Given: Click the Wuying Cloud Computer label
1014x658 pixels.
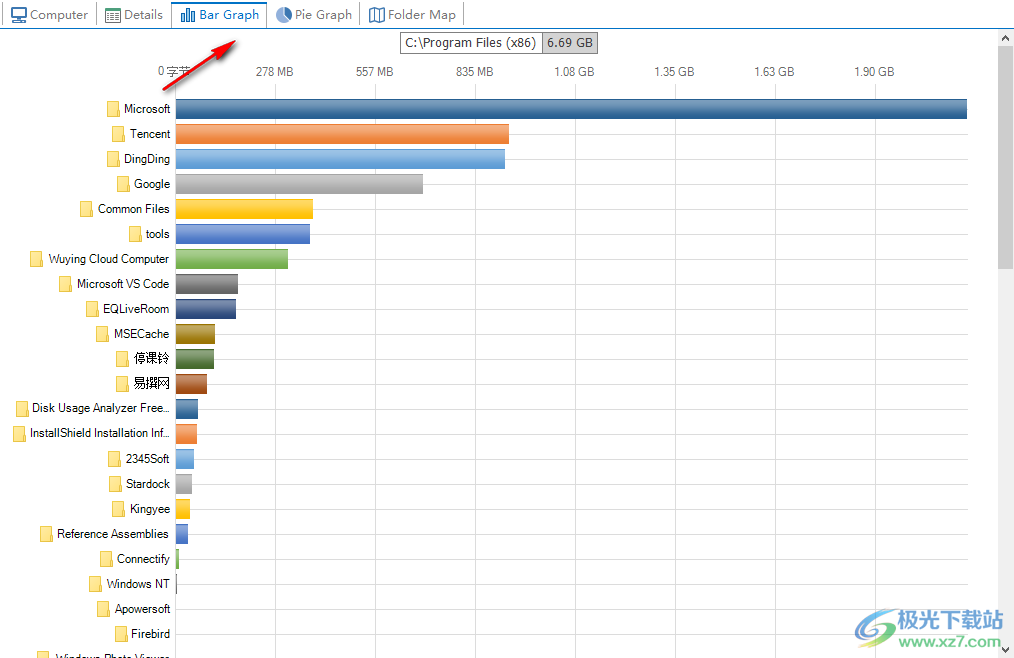Looking at the screenshot, I should (x=109, y=259).
